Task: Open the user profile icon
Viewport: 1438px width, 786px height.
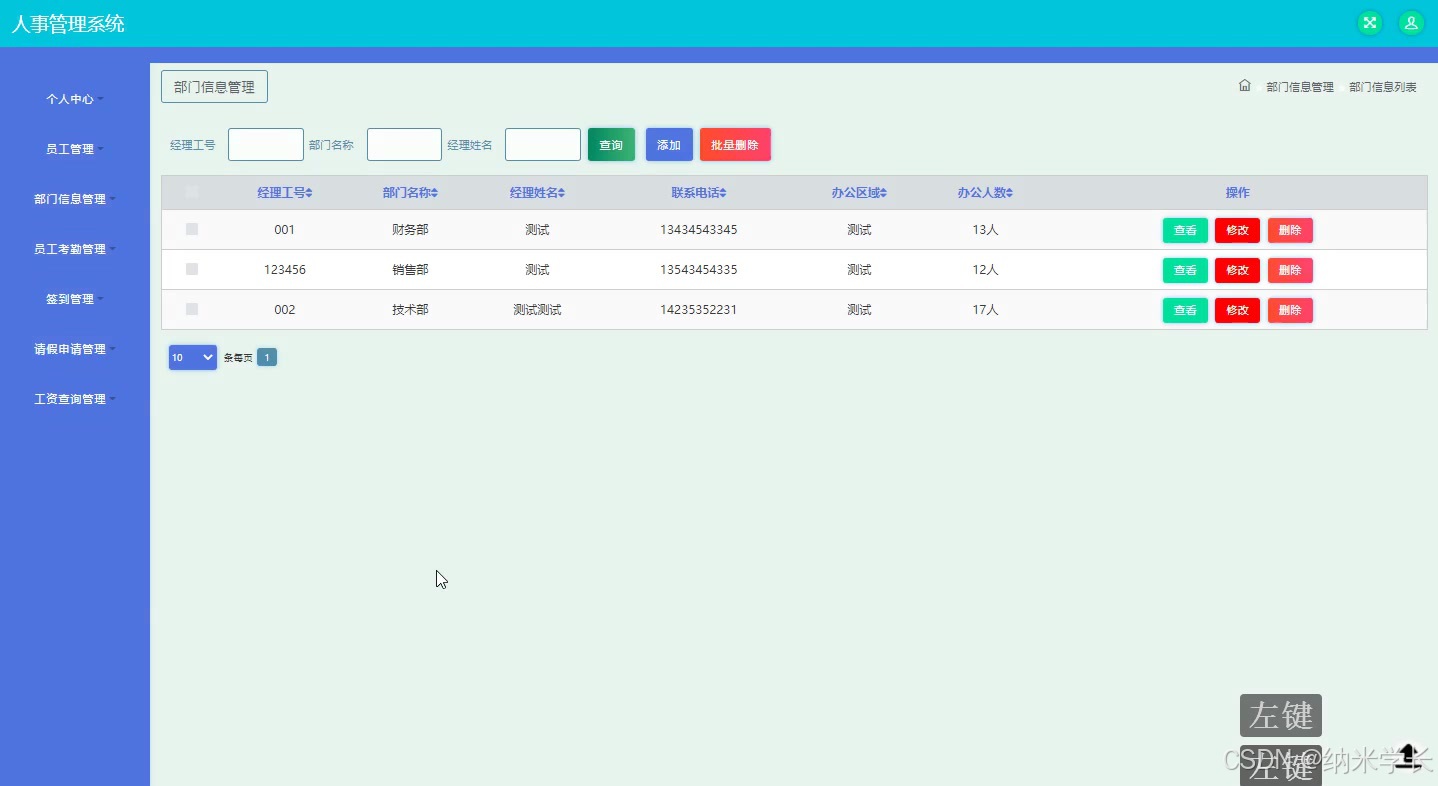Action: click(1411, 23)
